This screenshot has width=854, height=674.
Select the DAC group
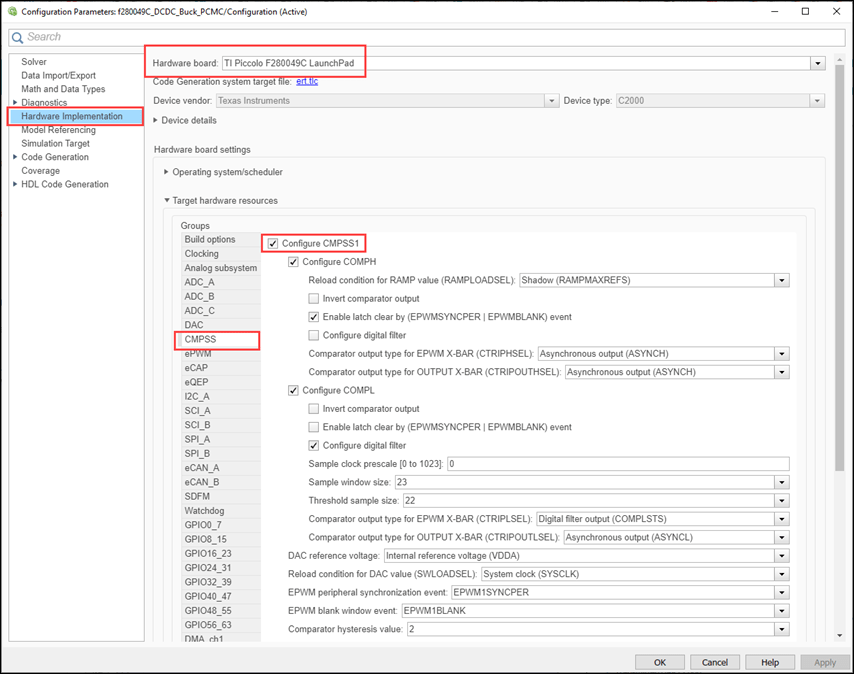point(221,325)
